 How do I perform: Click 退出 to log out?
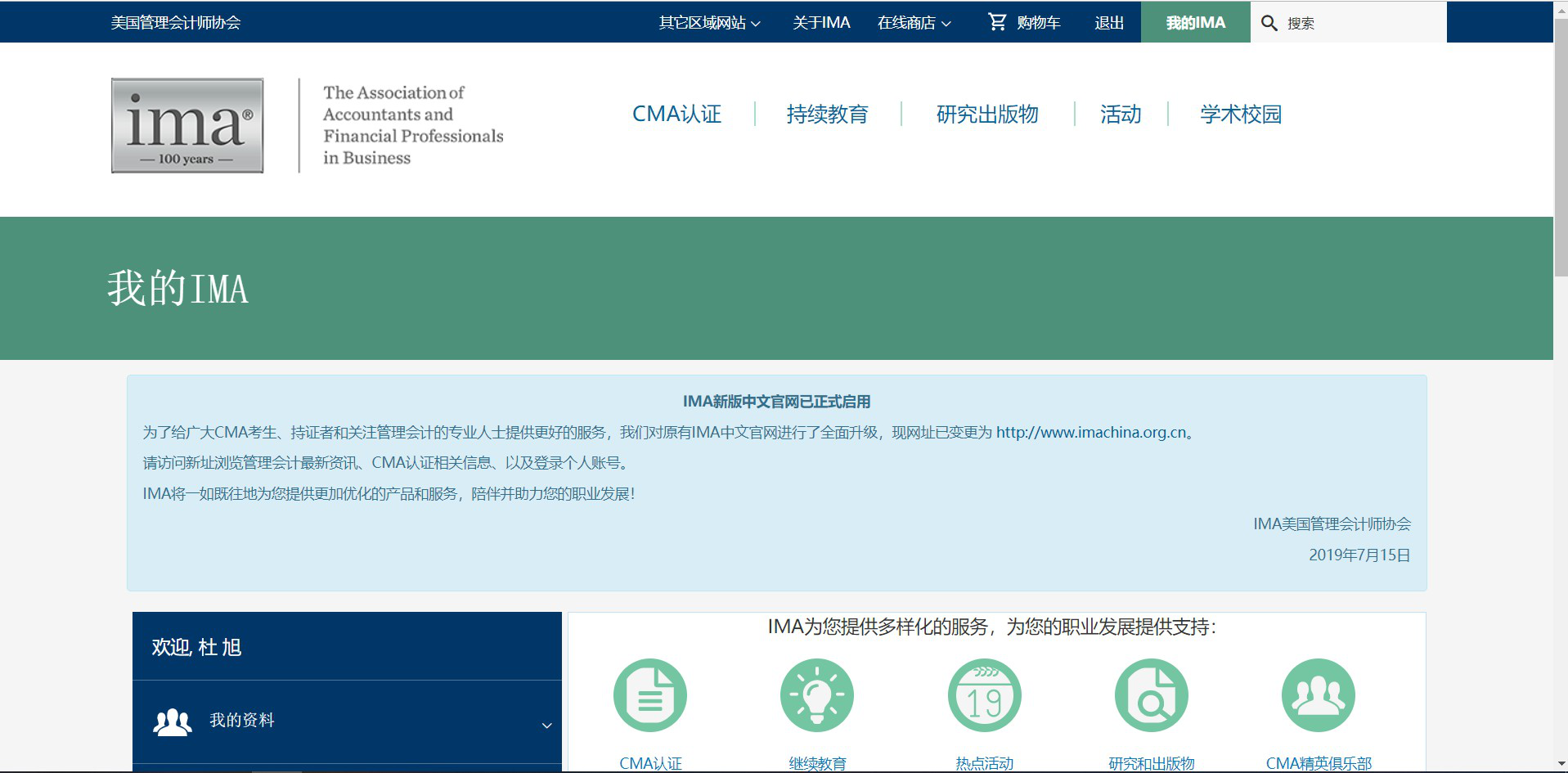point(1108,22)
